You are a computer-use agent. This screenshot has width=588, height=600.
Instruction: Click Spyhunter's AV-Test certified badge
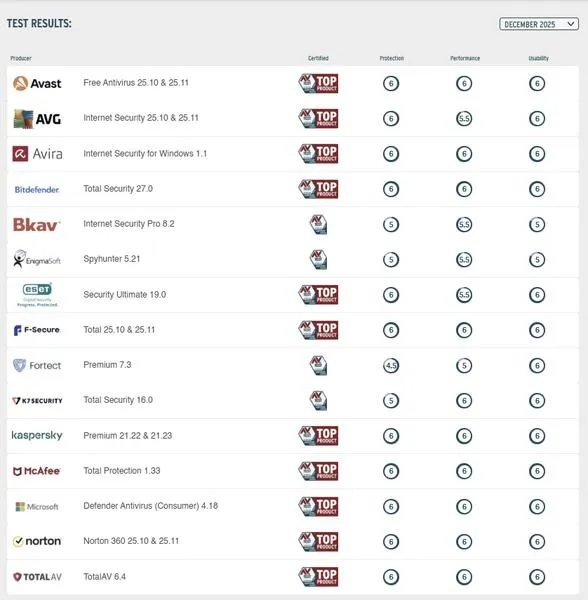coord(318,259)
